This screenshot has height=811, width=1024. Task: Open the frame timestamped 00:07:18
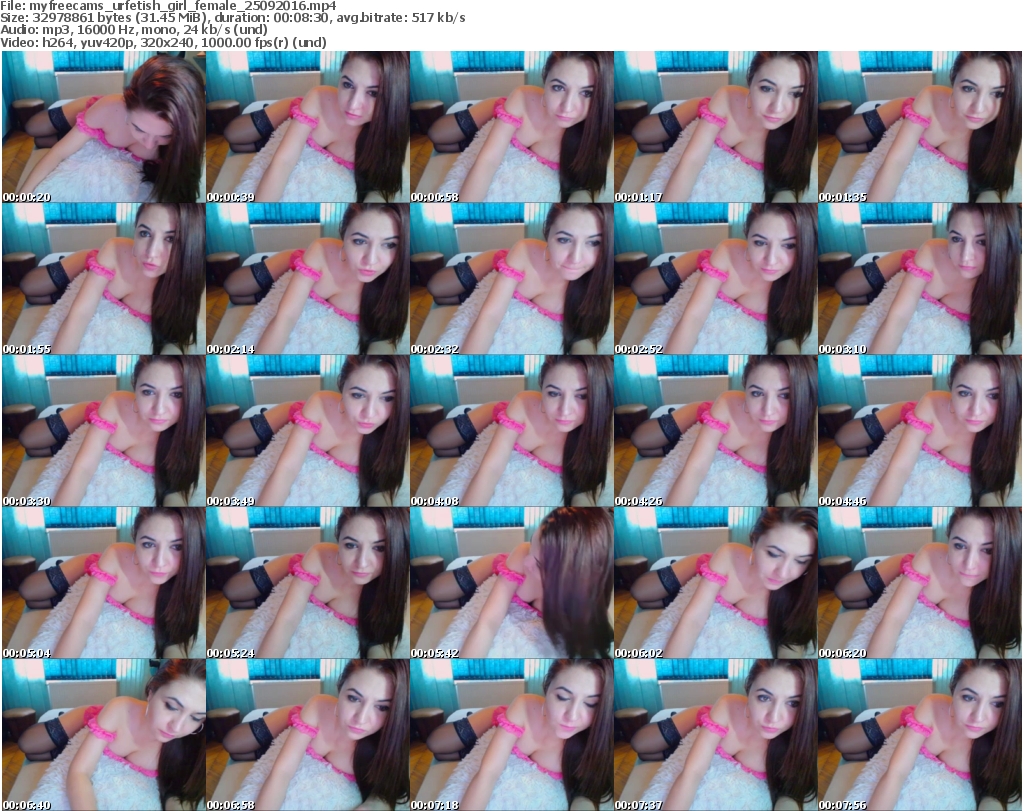click(x=511, y=735)
